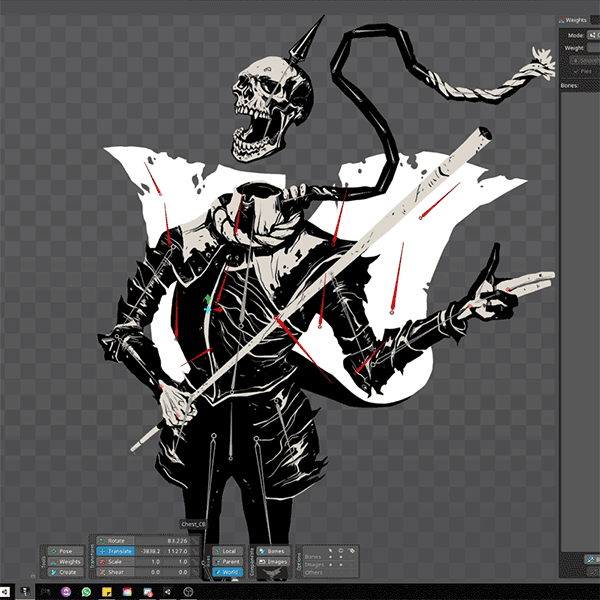Click the Windows Start button

click(5, 593)
